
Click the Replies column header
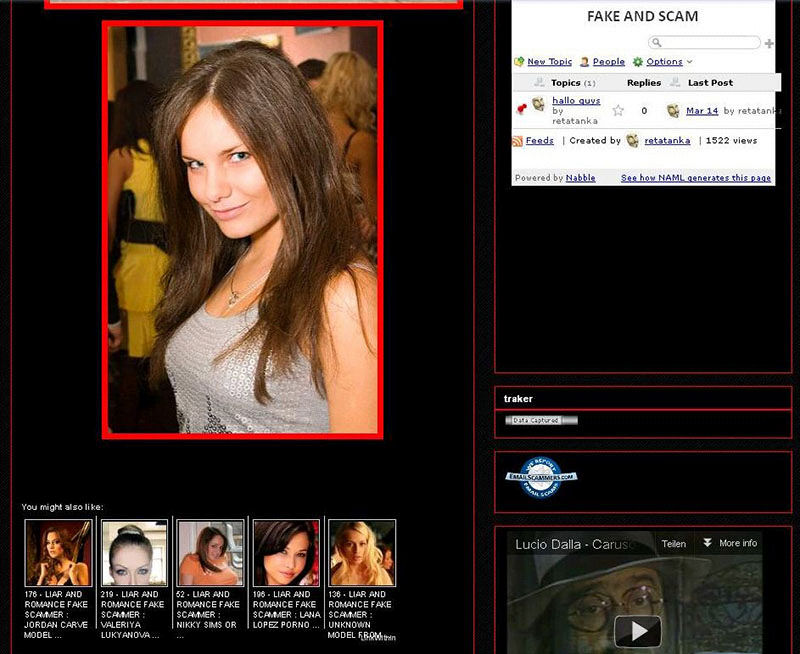tap(644, 83)
